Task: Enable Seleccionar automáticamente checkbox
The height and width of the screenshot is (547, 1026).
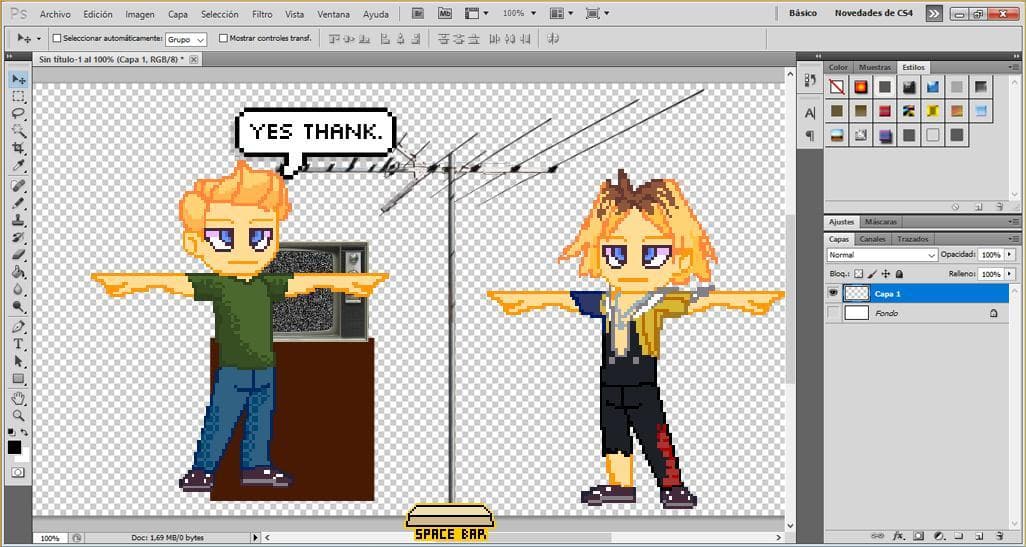Action: (x=56, y=39)
